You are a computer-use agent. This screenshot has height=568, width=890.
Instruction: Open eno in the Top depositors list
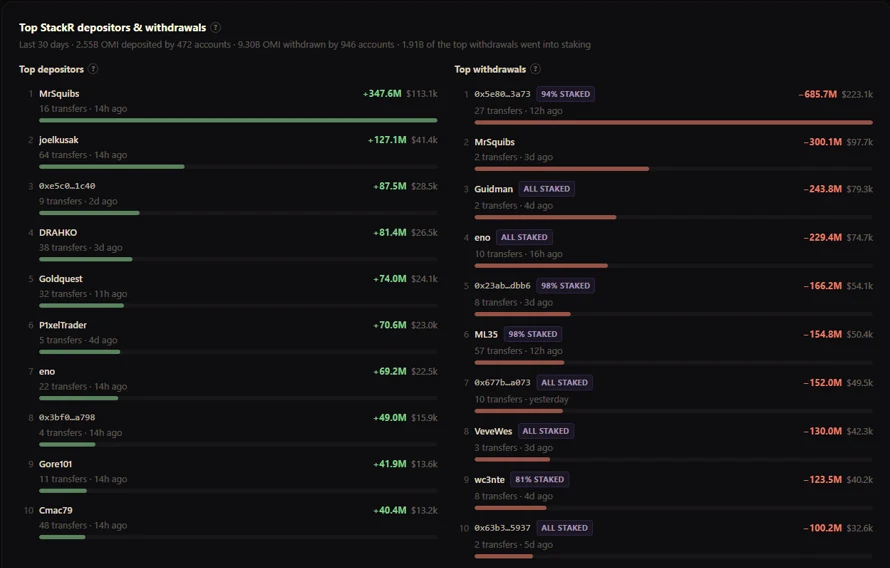[x=47, y=372]
